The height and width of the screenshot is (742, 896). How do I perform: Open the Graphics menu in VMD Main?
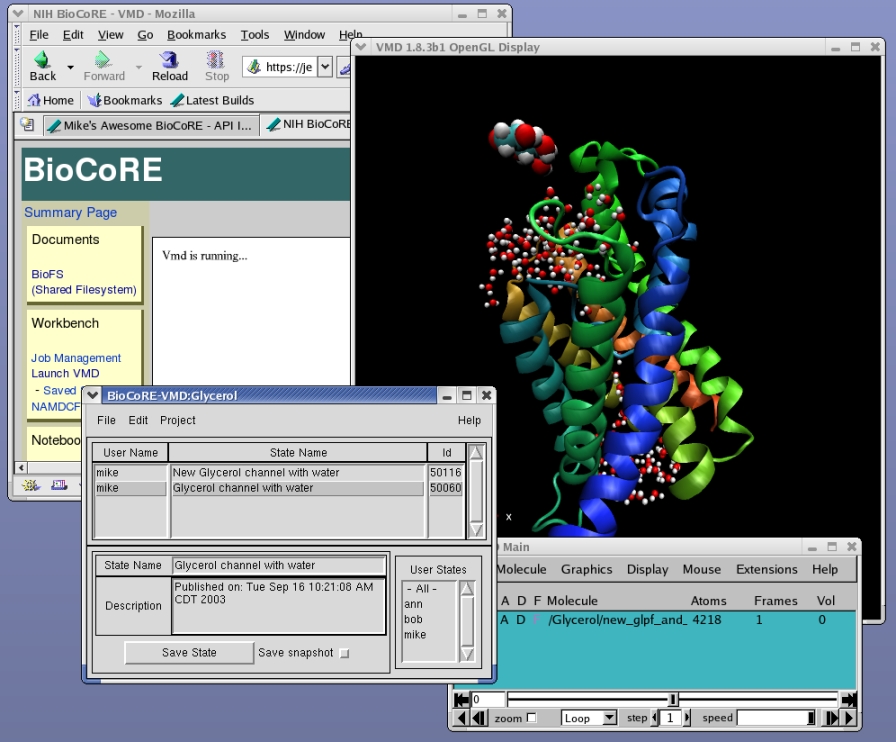click(x=586, y=569)
